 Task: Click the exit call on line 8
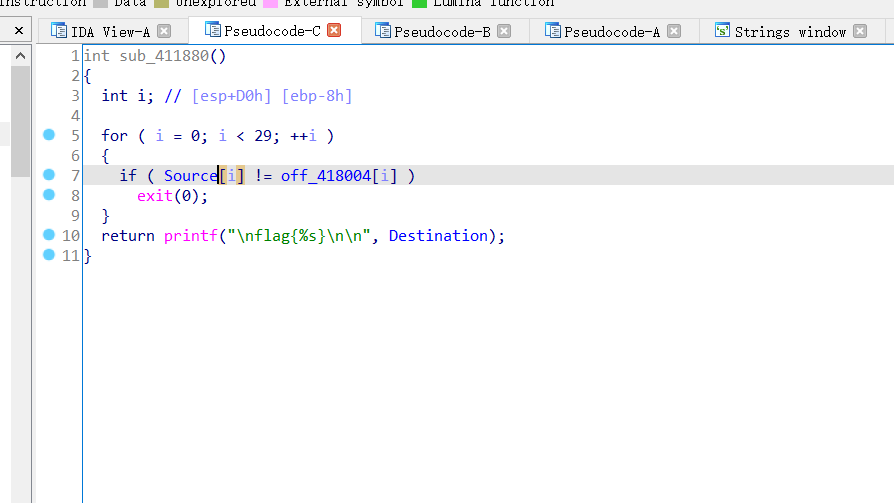click(155, 196)
